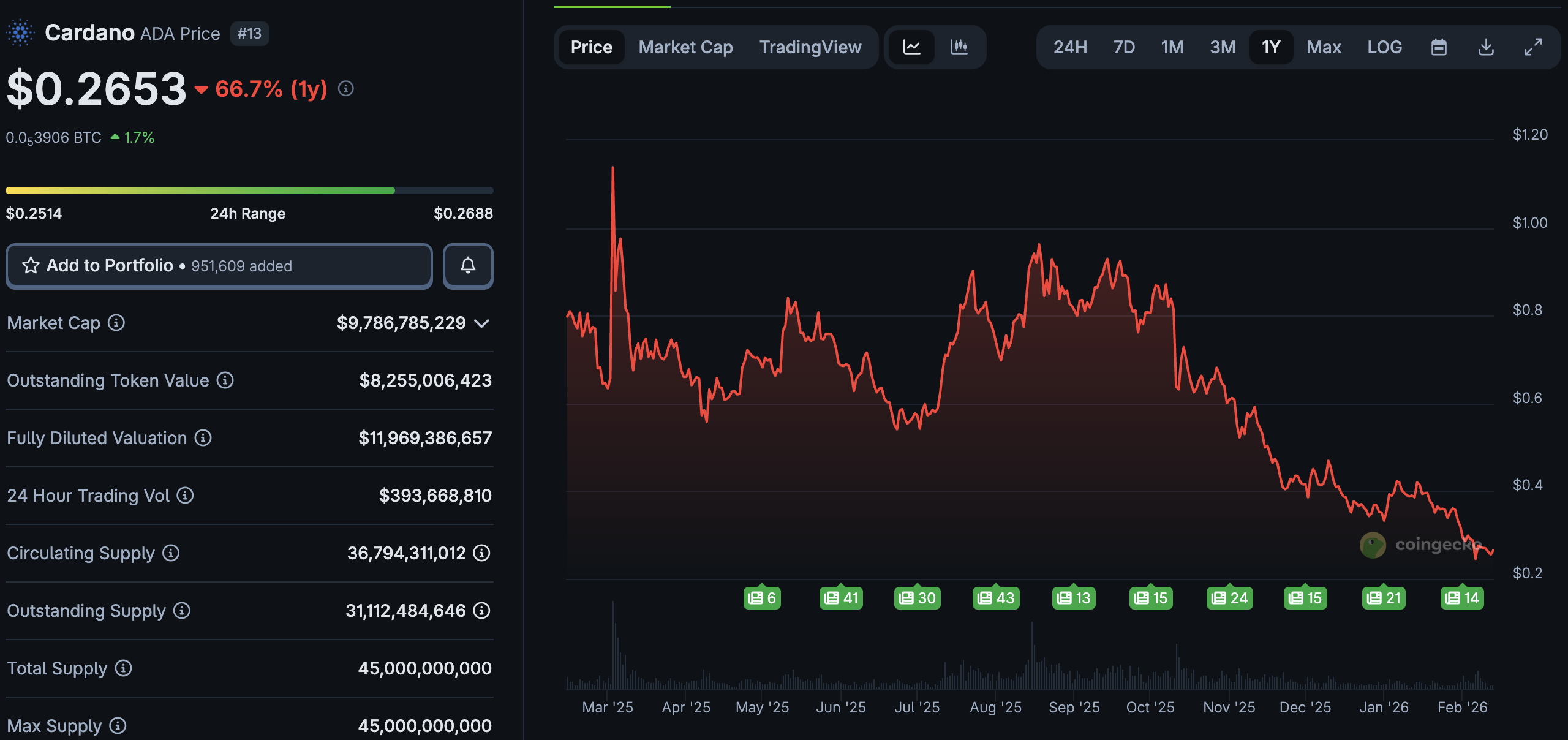Open the 24 news items marker
The width and height of the screenshot is (1568, 740).
1229,598
